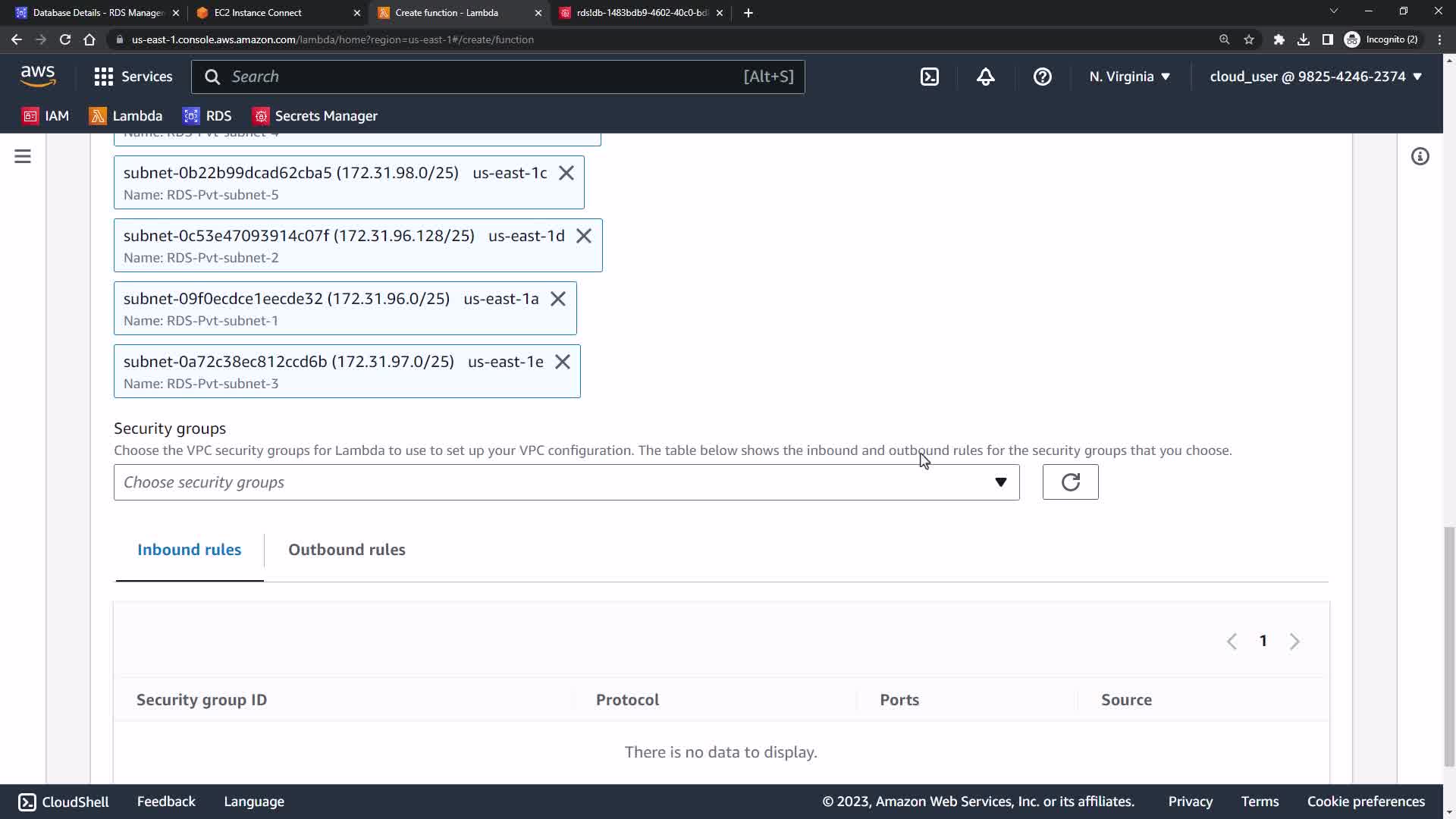Switch to the EC2 Instance Connect browser tab
Screen dimensions: 1456x819
click(x=258, y=13)
